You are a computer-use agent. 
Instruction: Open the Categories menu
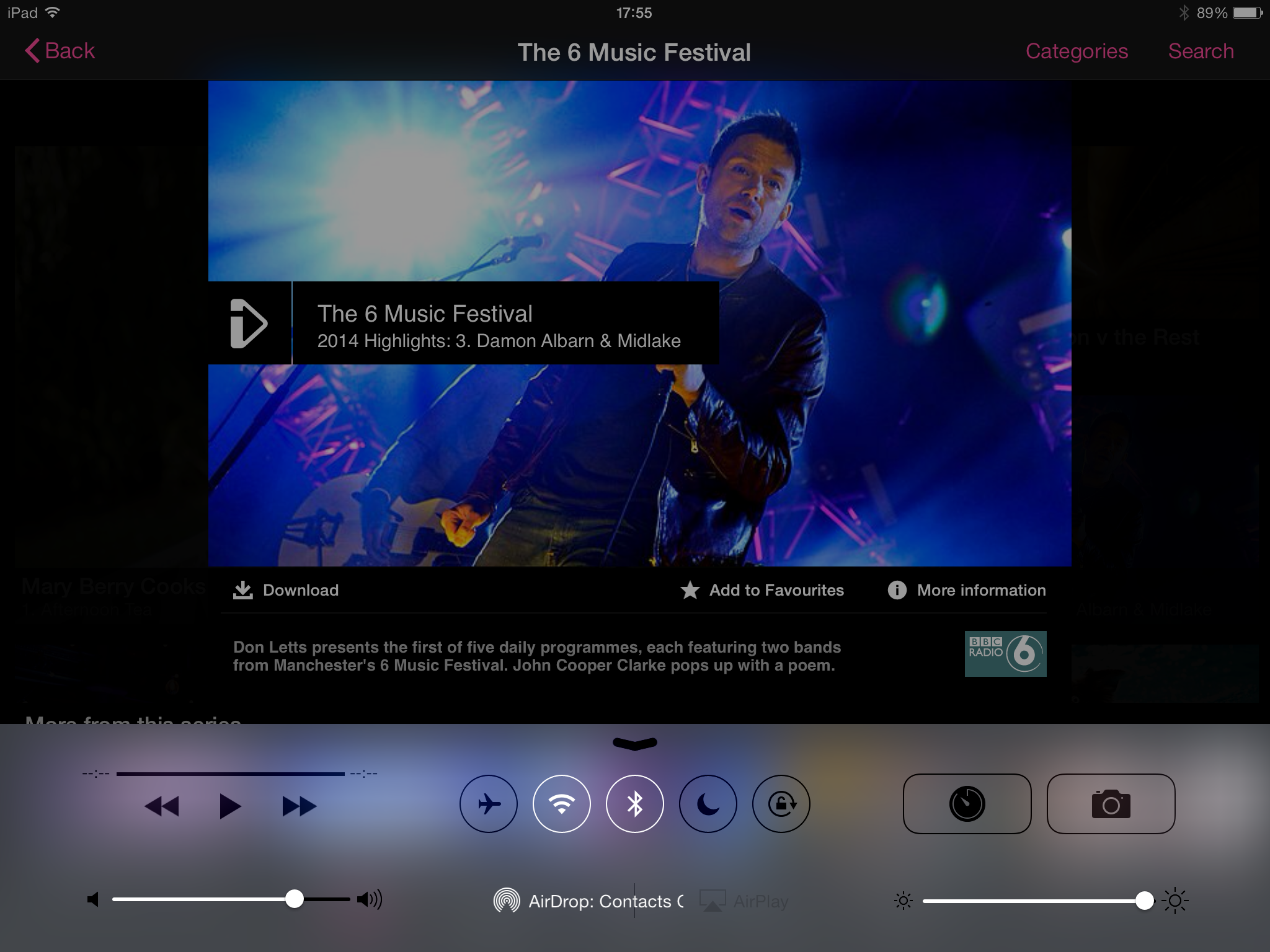click(x=1077, y=51)
